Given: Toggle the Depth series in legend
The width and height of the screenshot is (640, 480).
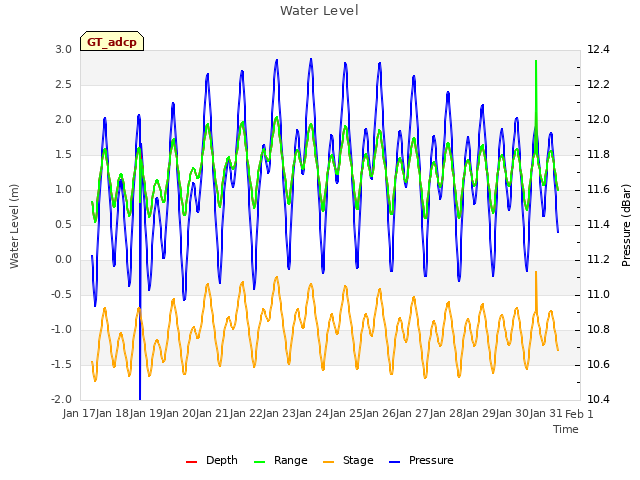Looking at the screenshot, I should [211, 460].
